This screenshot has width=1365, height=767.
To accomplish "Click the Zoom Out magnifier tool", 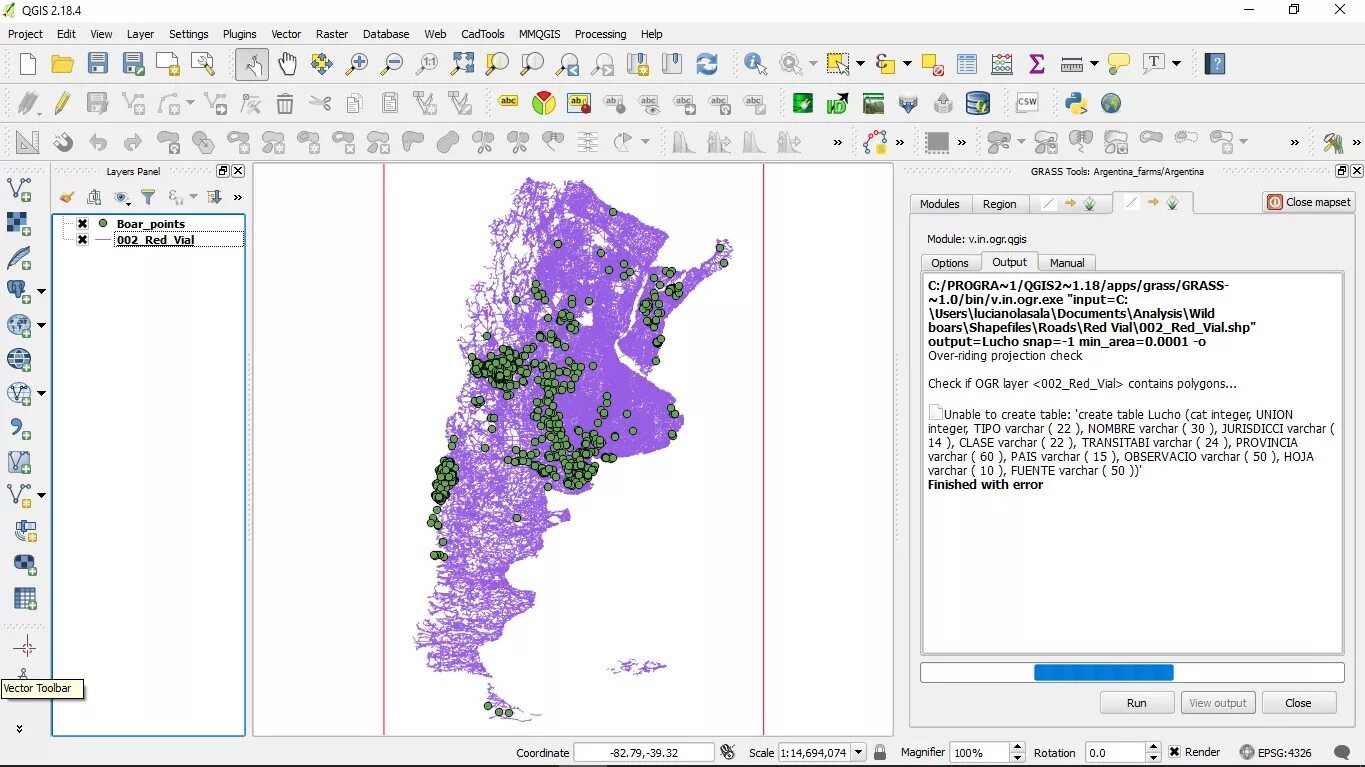I will 392,64.
